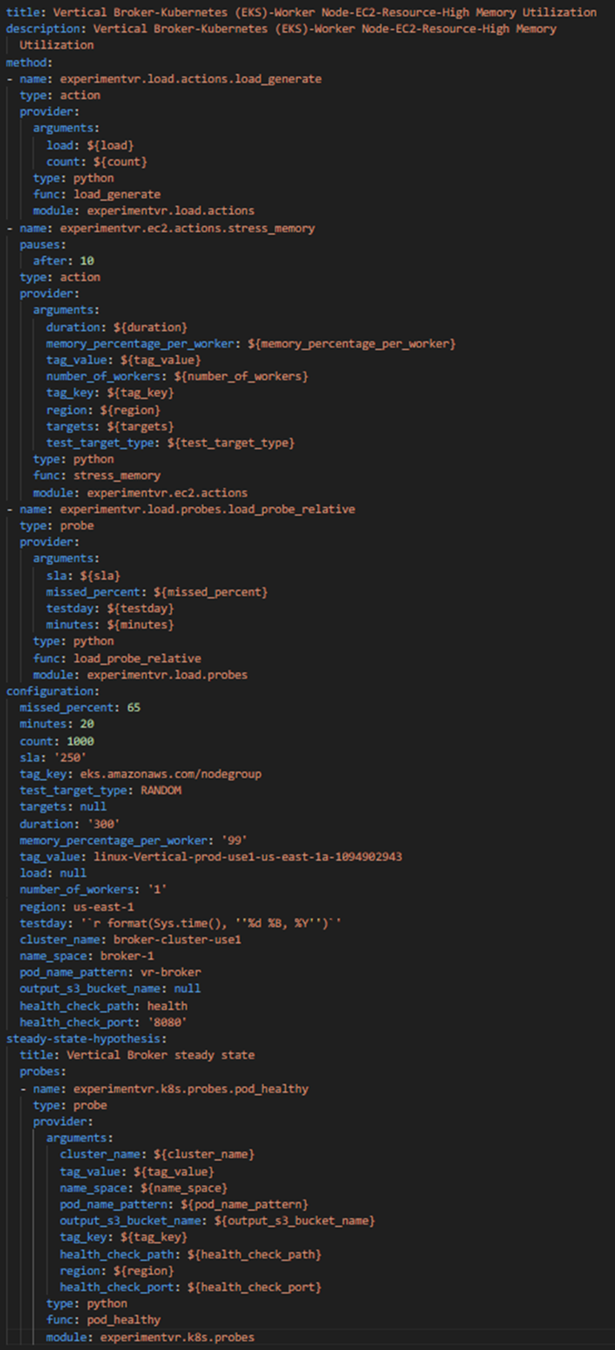Select the 'steady-state-hypothesis:' key

click(x=86, y=1038)
